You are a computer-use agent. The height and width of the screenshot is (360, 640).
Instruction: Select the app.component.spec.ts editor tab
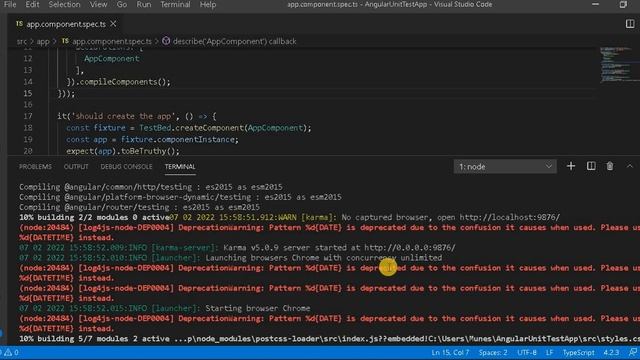pos(65,24)
